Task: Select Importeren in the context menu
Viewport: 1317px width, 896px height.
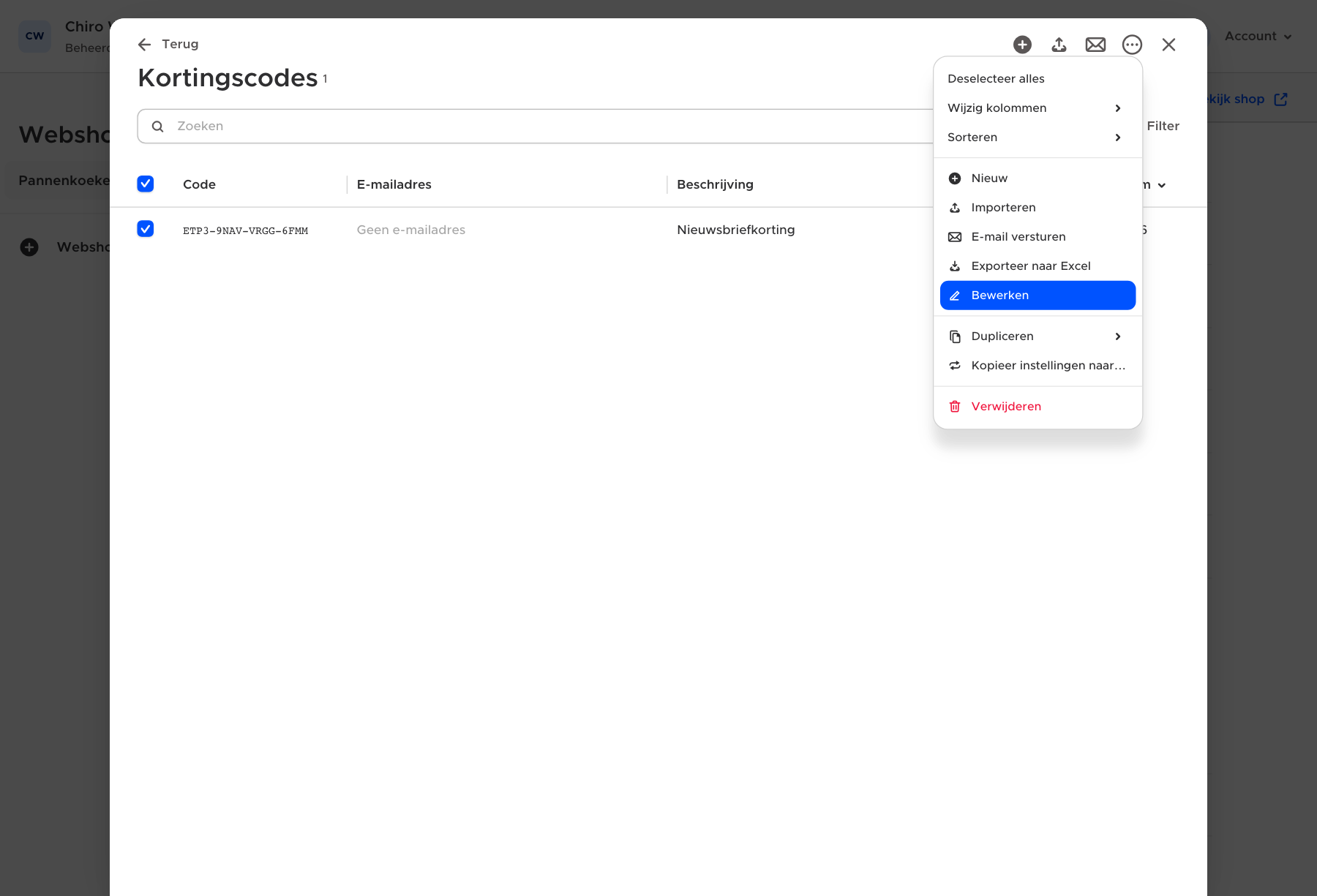Action: pyautogui.click(x=1038, y=208)
